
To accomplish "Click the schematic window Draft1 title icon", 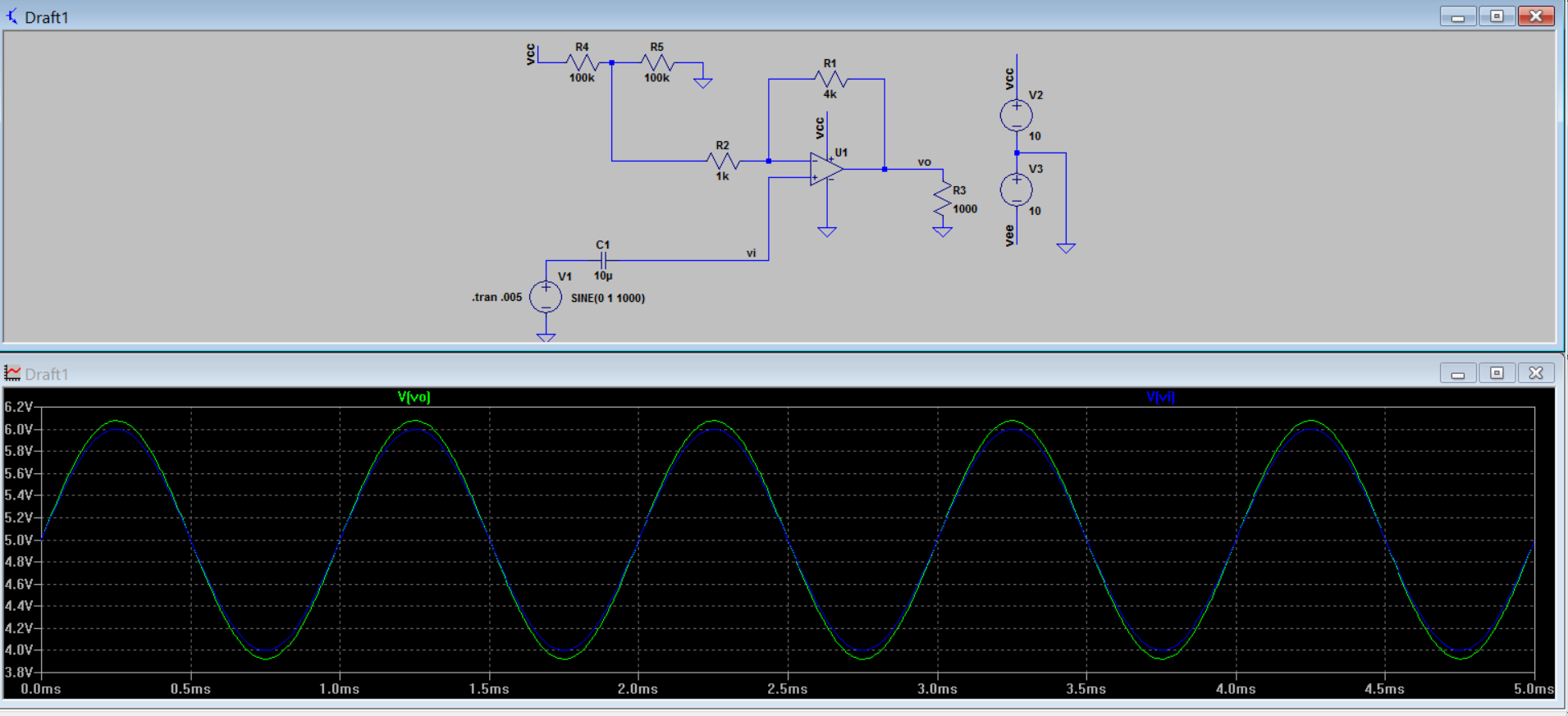I will tap(12, 16).
